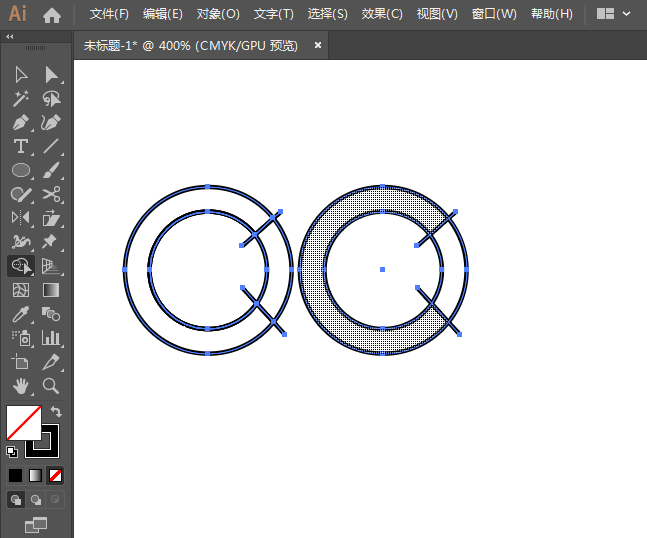
Task: Select the Line Segment tool
Action: pyautogui.click(x=51, y=146)
